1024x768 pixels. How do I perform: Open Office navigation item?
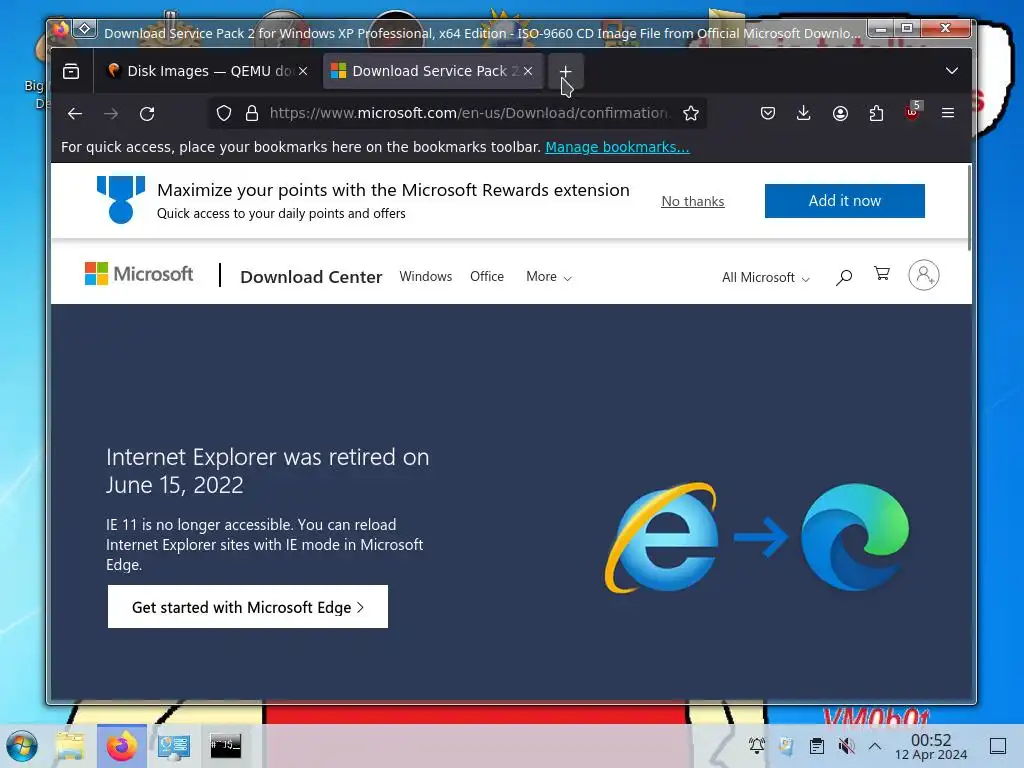tap(487, 276)
